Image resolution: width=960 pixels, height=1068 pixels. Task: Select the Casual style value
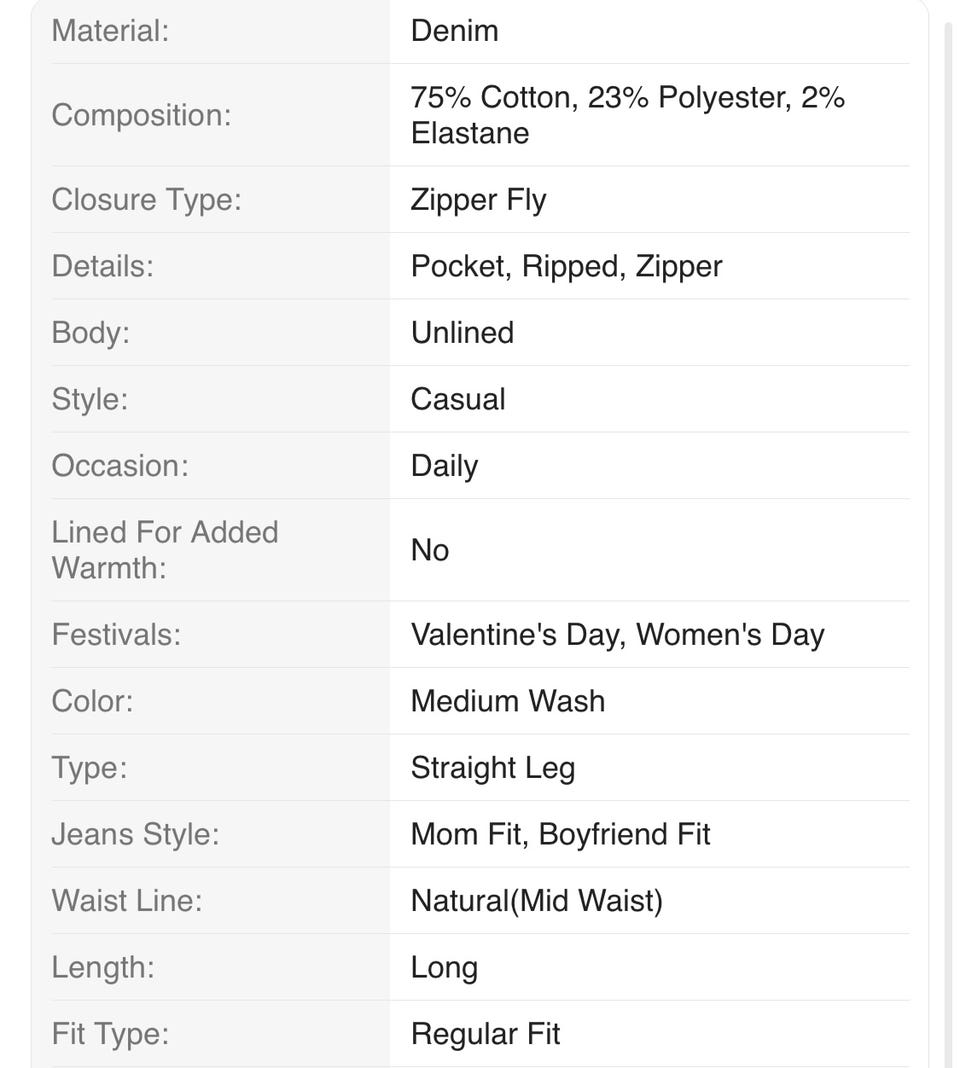(x=458, y=399)
